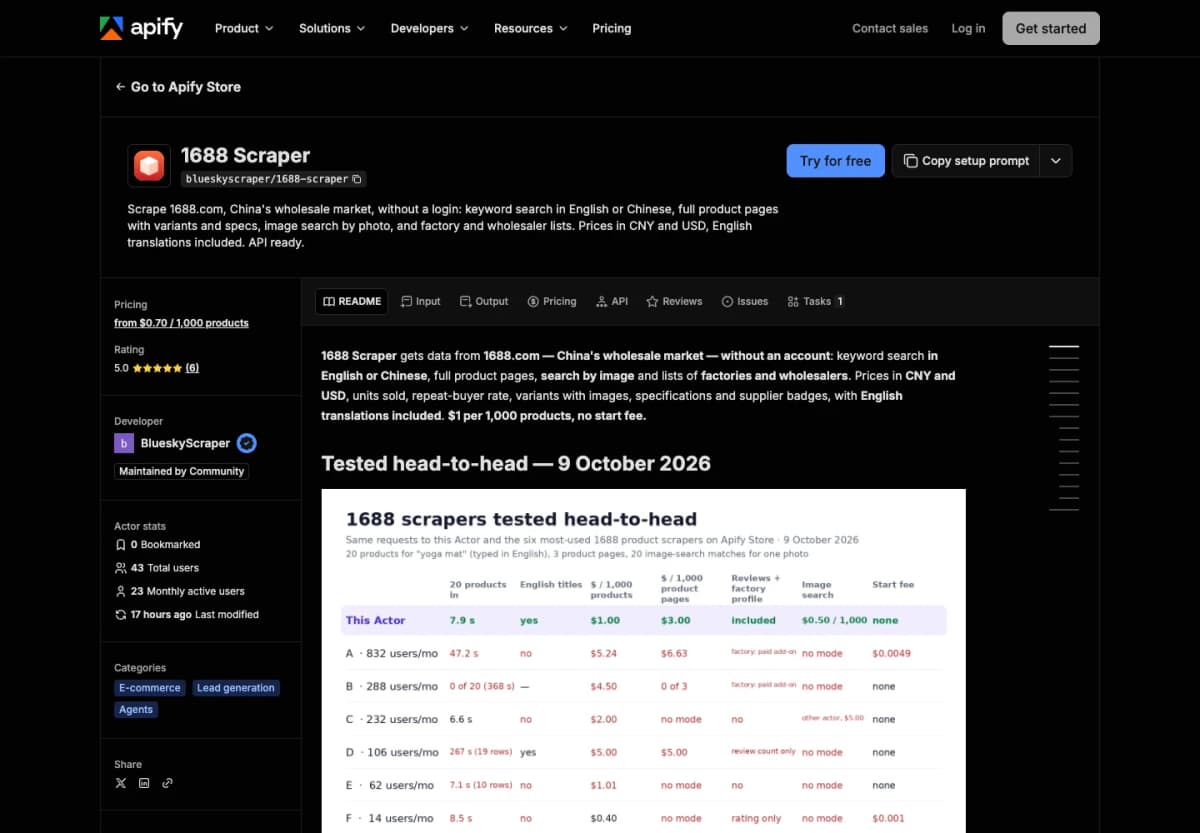Click '43 Total users' text
The image size is (1200, 833).
tap(164, 568)
